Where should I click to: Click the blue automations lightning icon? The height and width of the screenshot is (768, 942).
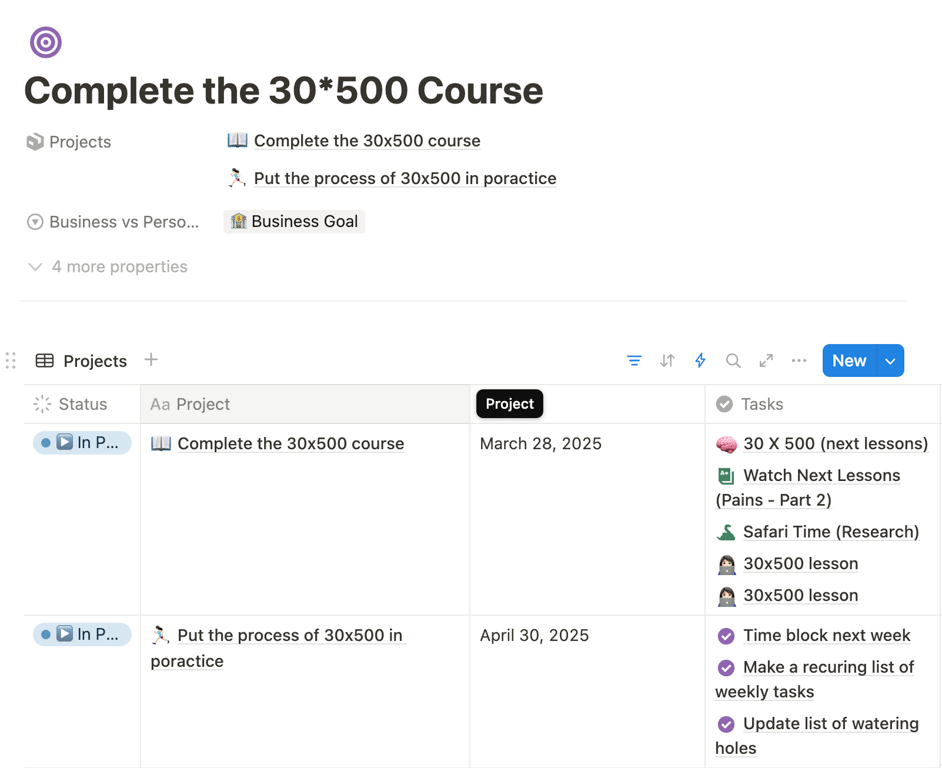[700, 360]
